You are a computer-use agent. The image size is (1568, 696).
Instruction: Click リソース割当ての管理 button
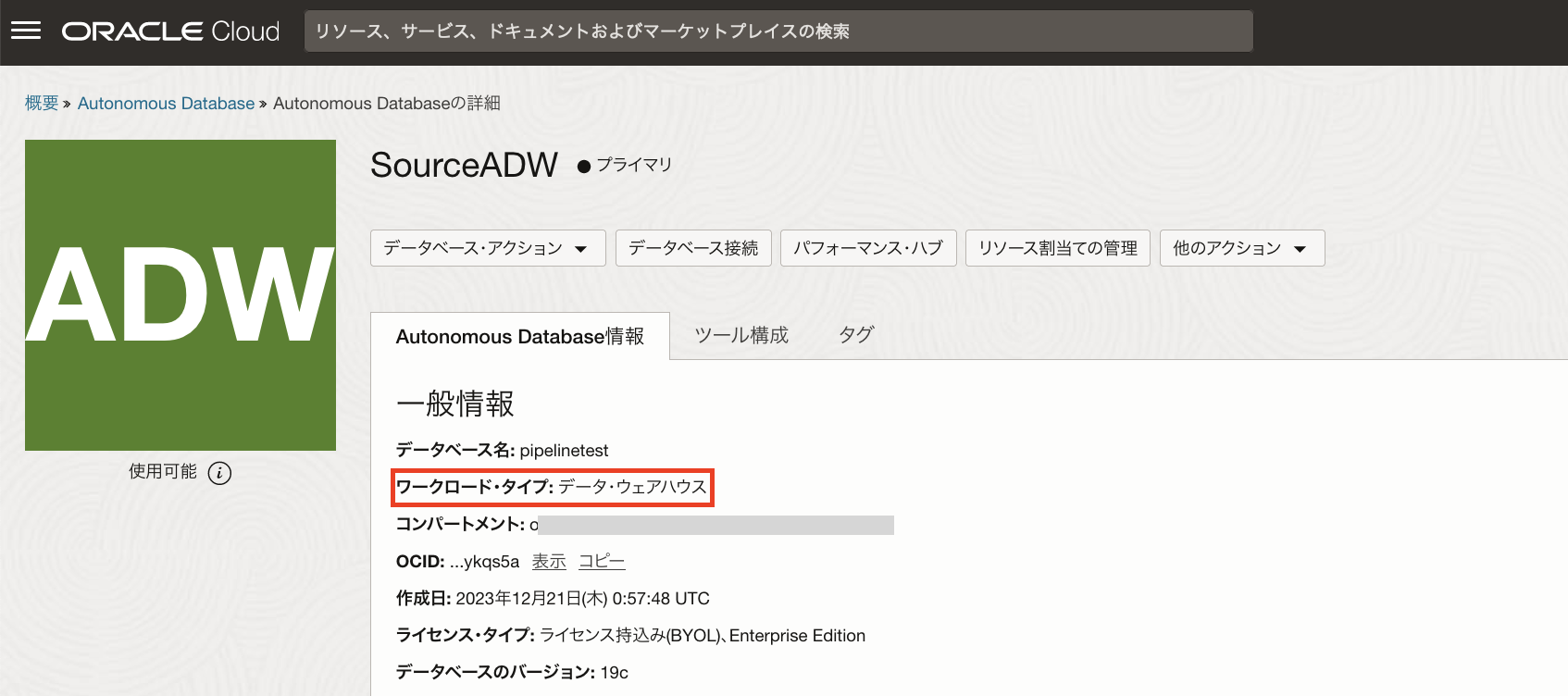1058,248
